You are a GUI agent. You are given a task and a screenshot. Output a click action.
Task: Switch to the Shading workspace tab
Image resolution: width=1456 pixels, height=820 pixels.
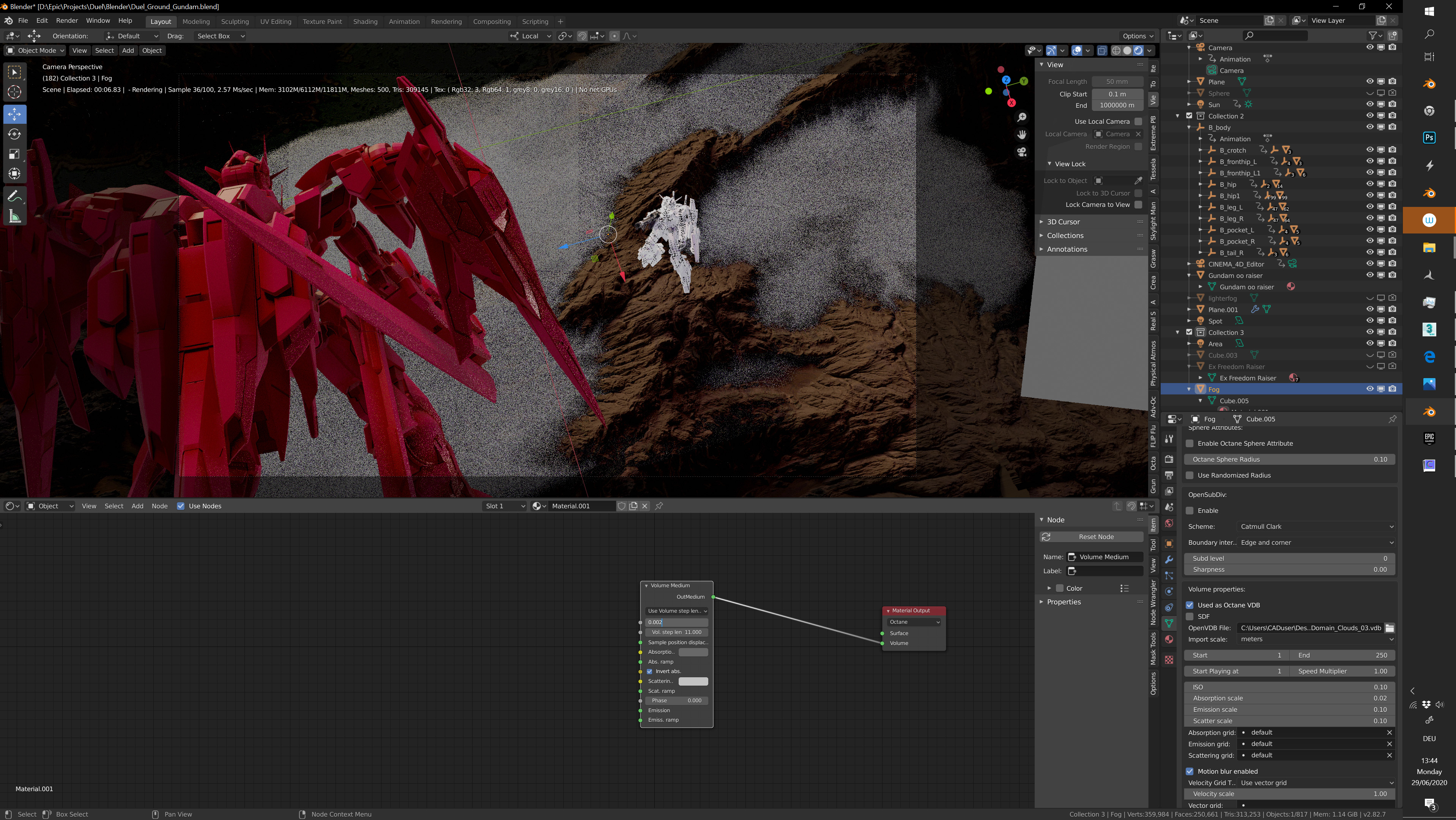(x=365, y=22)
